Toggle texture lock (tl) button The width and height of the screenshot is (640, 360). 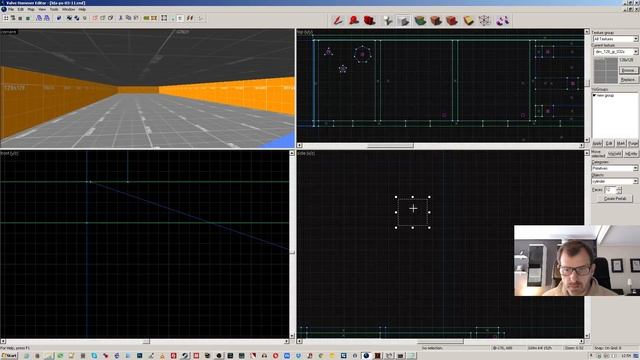(180, 18)
